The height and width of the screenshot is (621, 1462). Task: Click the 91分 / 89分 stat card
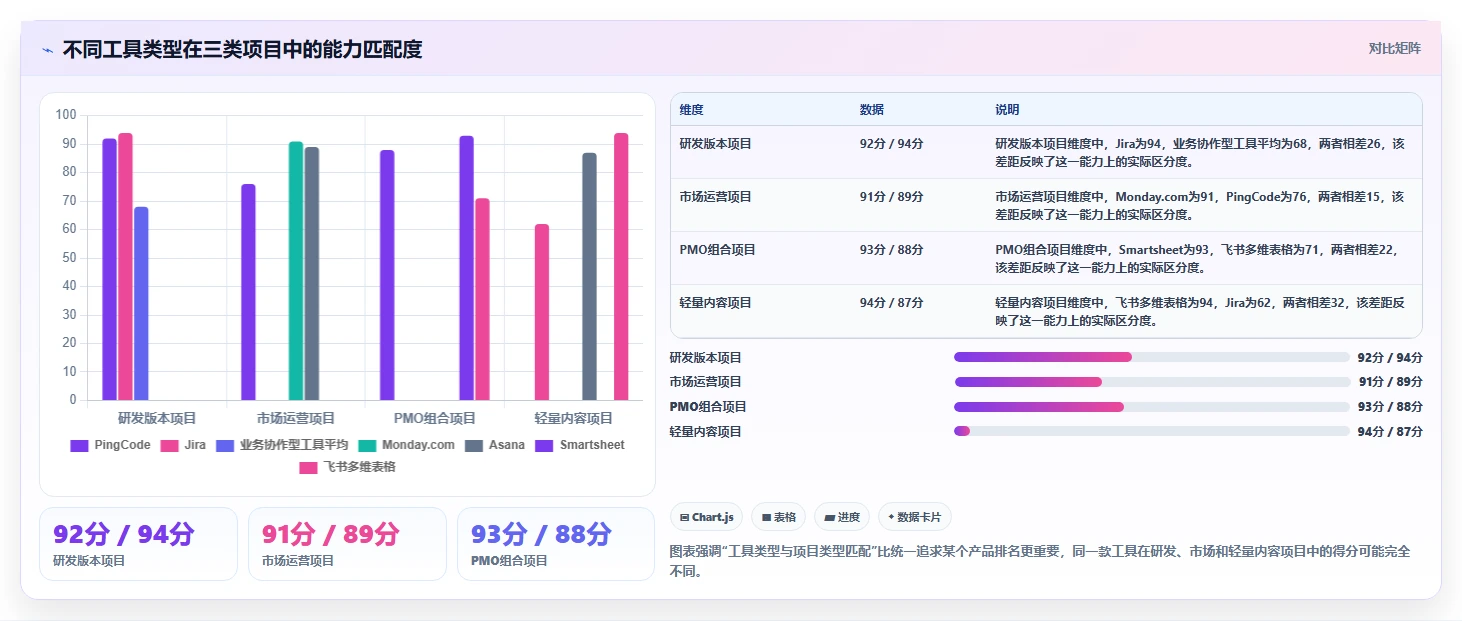coord(347,544)
